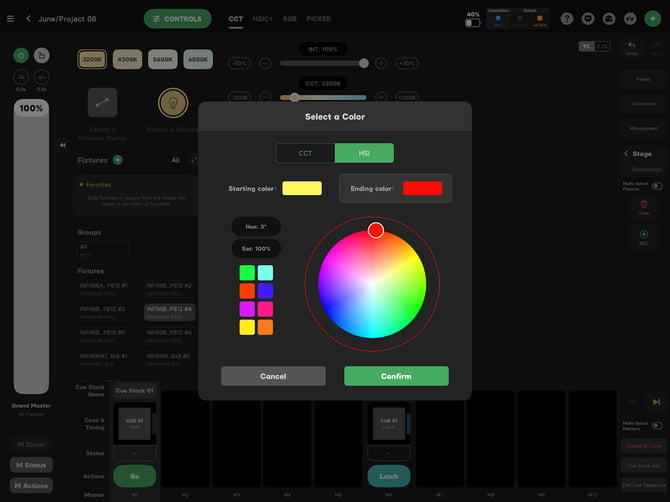670x502 pixels.
Task: Click the green power icon
Action: click(21, 56)
